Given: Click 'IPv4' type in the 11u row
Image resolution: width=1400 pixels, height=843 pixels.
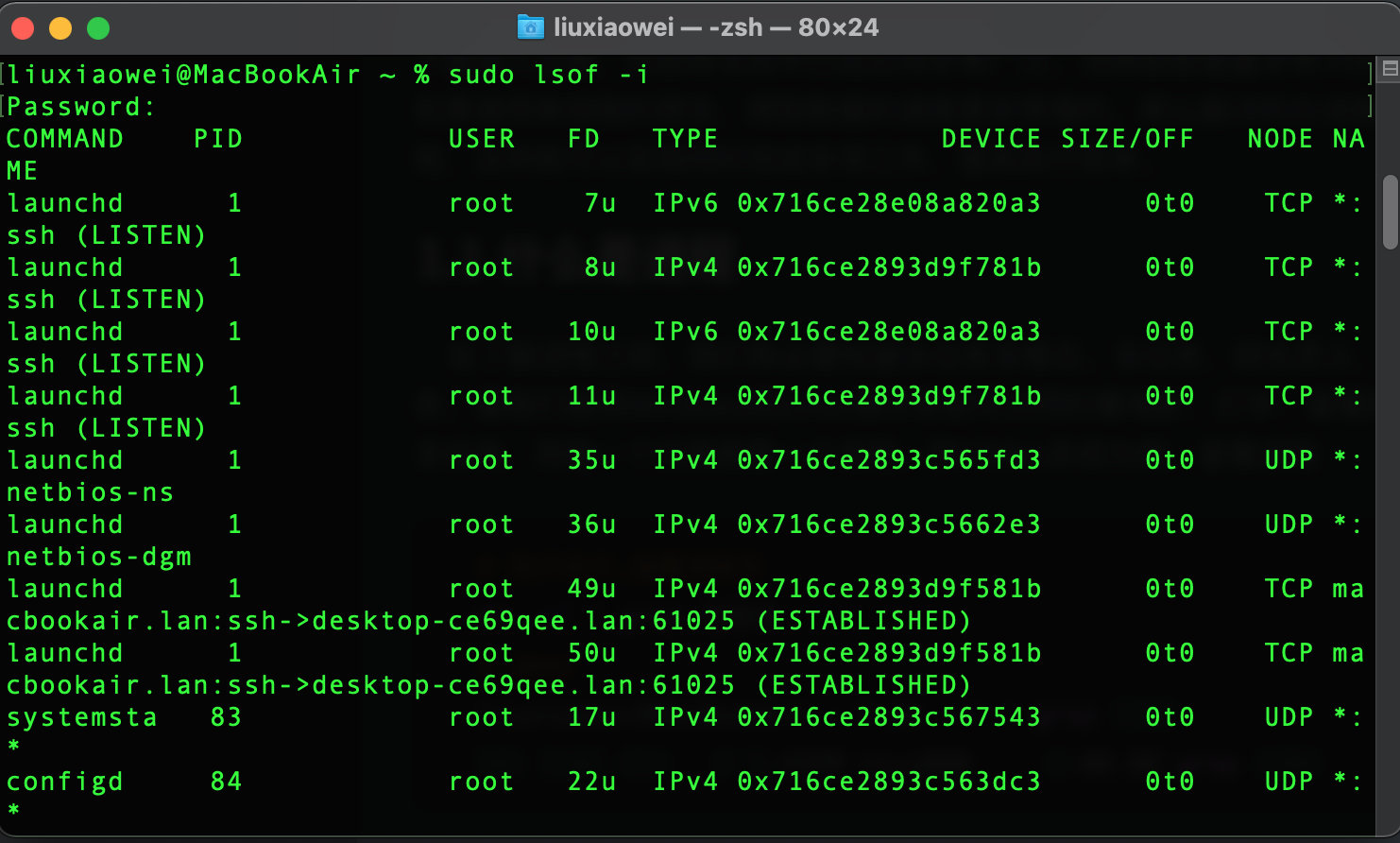Looking at the screenshot, I should click(x=686, y=396).
